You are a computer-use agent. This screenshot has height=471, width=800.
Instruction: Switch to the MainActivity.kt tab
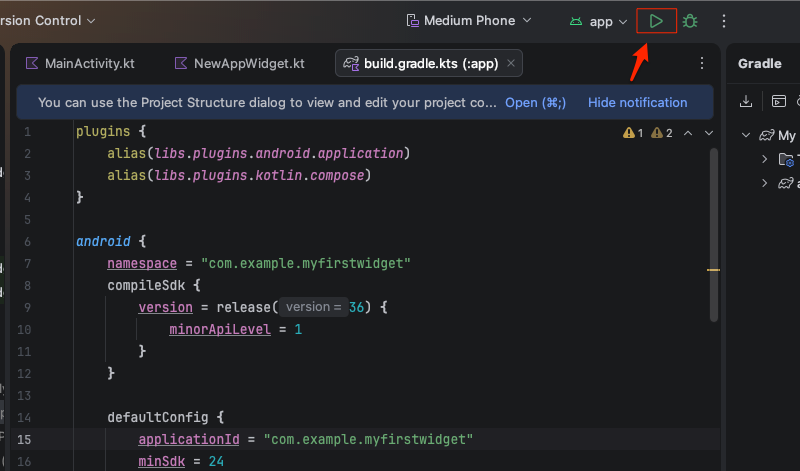tap(80, 63)
